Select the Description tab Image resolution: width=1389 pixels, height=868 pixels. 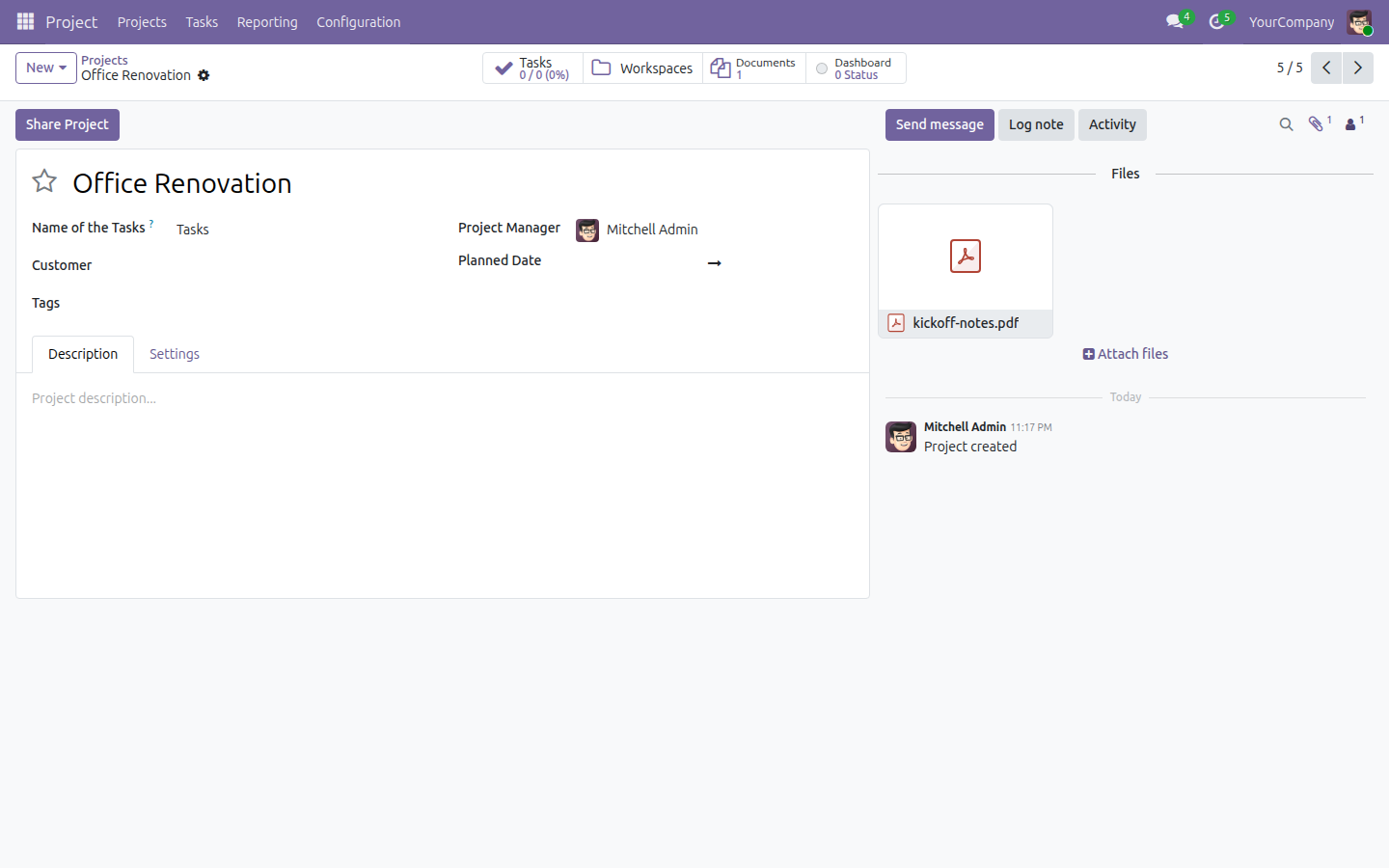point(83,354)
